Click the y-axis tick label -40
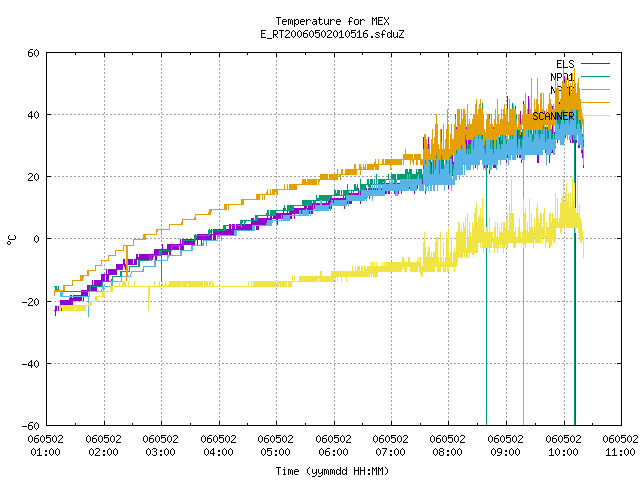 tap(31, 364)
